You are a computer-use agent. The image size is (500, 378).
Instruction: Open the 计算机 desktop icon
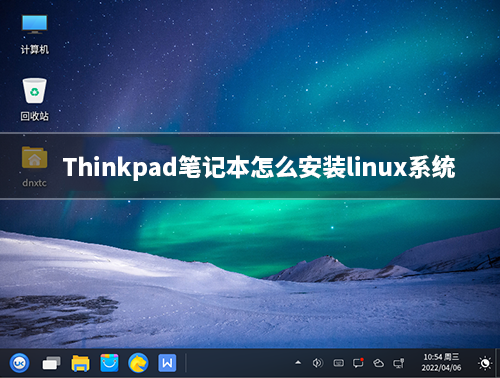point(35,34)
